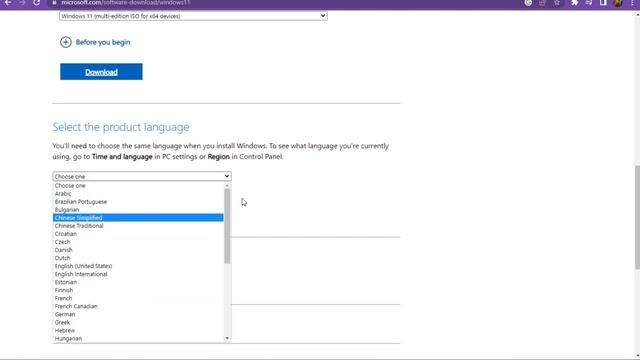The width and height of the screenshot is (640, 360).
Task: Click the language list scrollbar thumb
Action: tap(227, 226)
